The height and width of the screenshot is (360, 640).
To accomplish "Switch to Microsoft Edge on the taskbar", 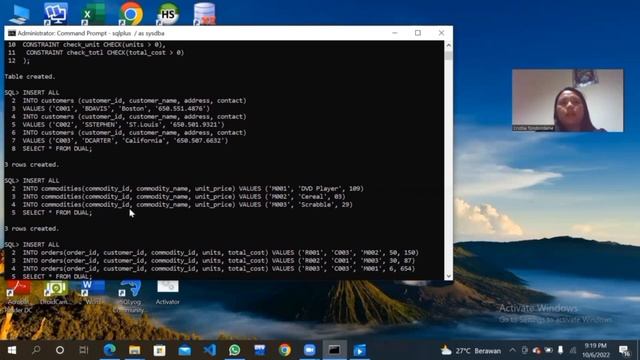I will pos(109,350).
